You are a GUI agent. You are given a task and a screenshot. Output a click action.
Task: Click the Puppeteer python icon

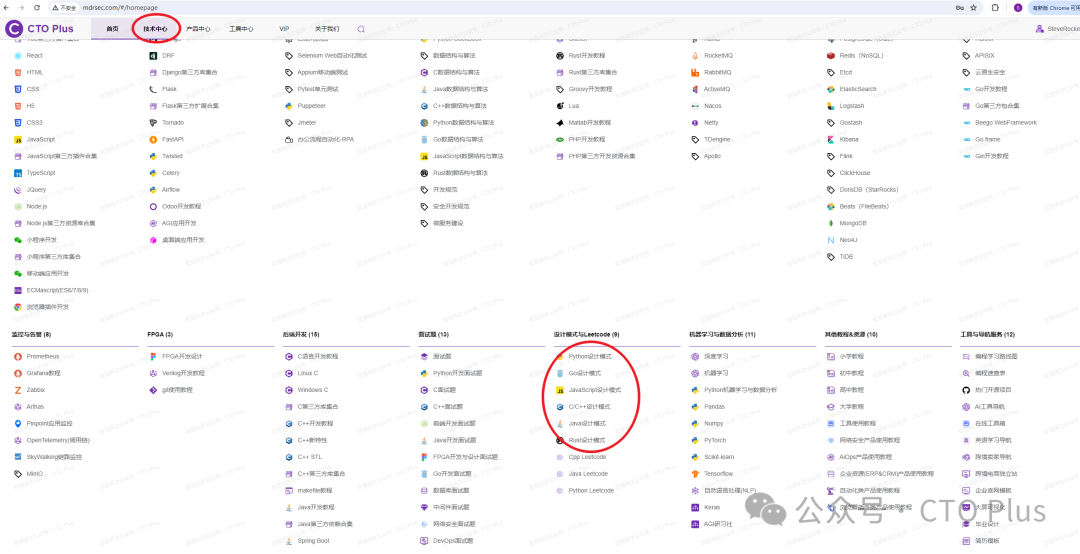pyautogui.click(x=289, y=106)
